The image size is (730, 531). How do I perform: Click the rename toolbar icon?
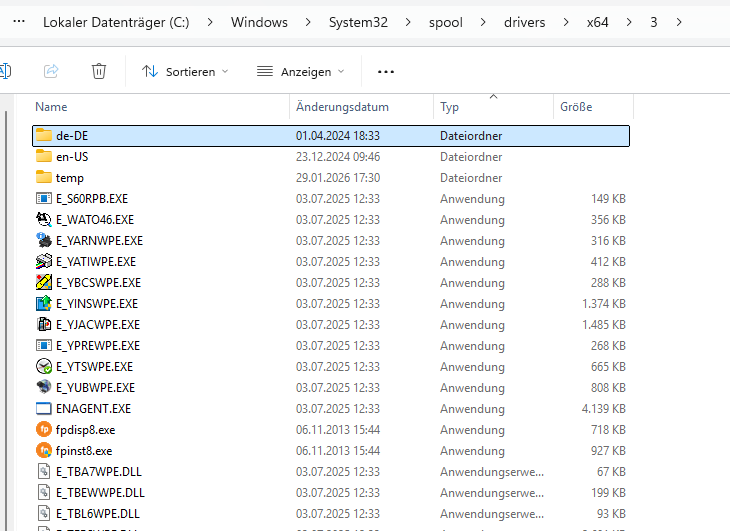tap(5, 71)
